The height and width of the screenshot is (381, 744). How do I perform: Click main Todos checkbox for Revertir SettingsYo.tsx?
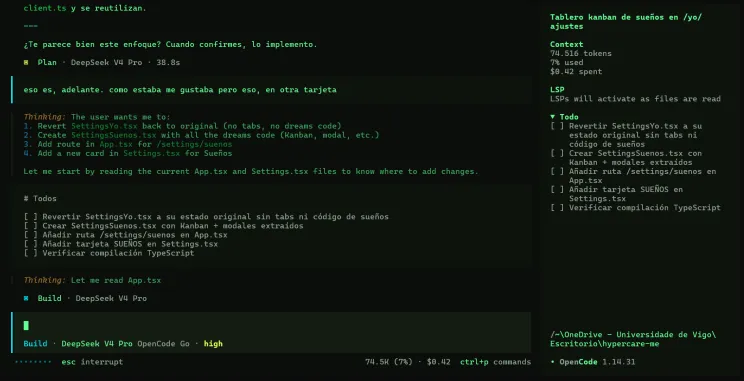(x=30, y=217)
